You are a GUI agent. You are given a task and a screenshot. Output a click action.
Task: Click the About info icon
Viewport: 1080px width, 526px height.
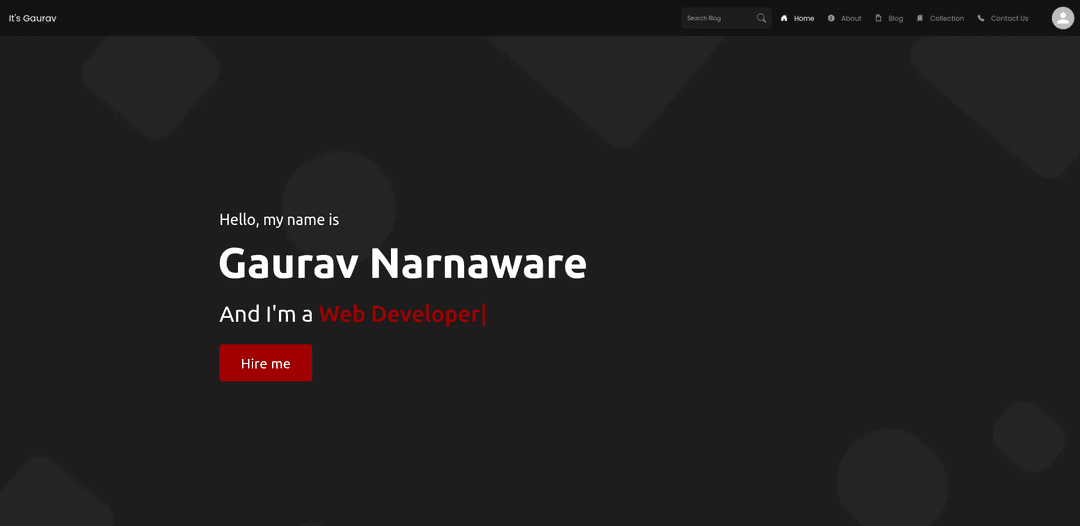point(831,19)
